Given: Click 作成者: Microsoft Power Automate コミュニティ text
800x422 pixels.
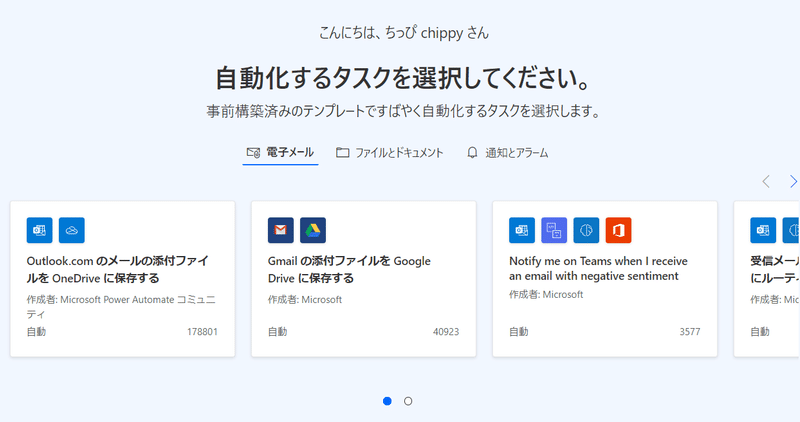Looking at the screenshot, I should (121, 307).
